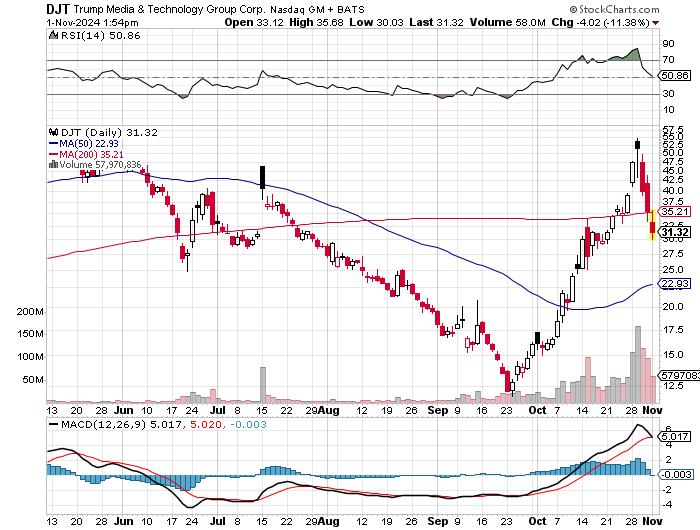Click the DJT ticker symbol in the title
This screenshot has width=700, height=530.
(58, 9)
